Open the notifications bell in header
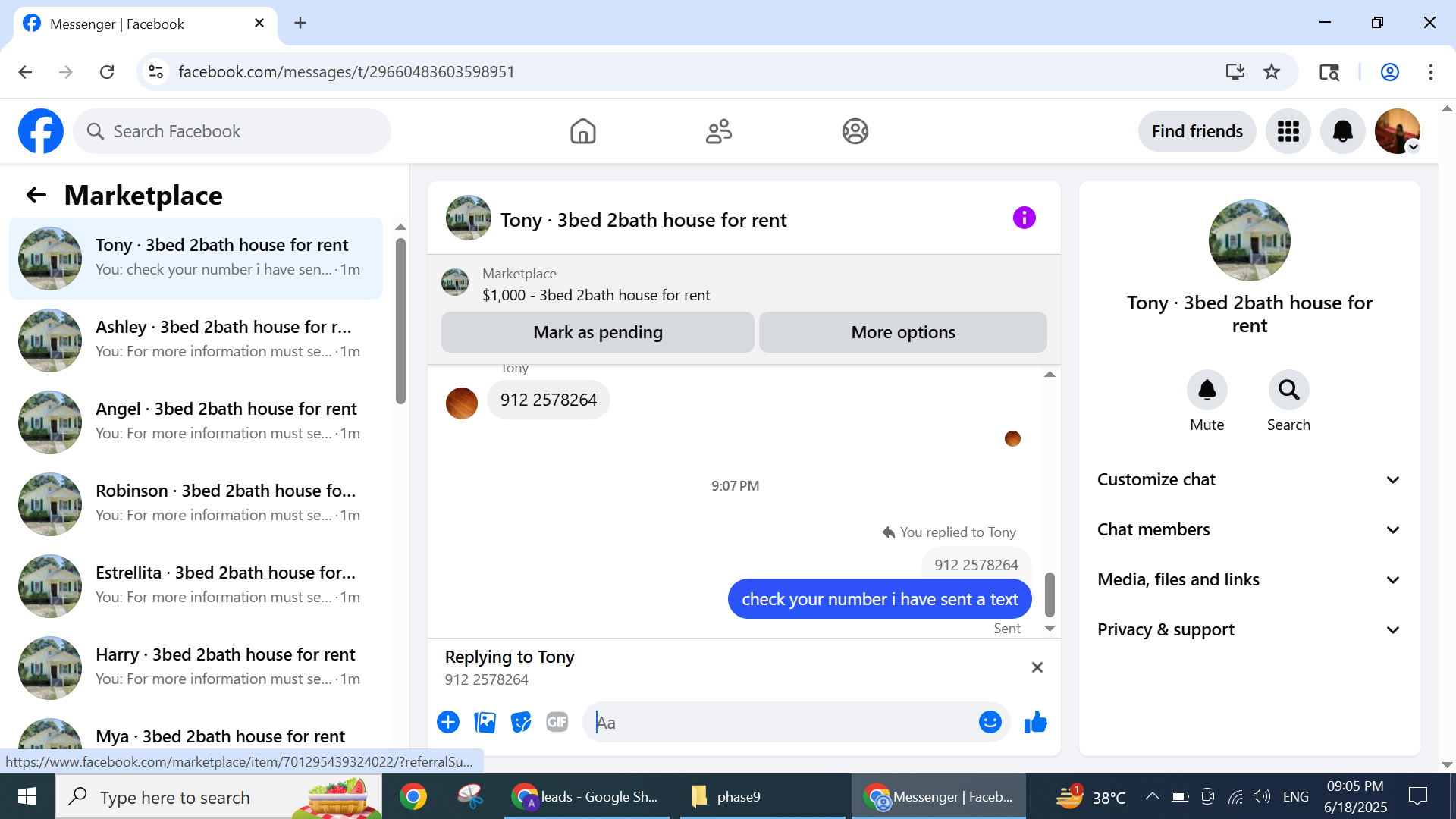 [x=1342, y=131]
